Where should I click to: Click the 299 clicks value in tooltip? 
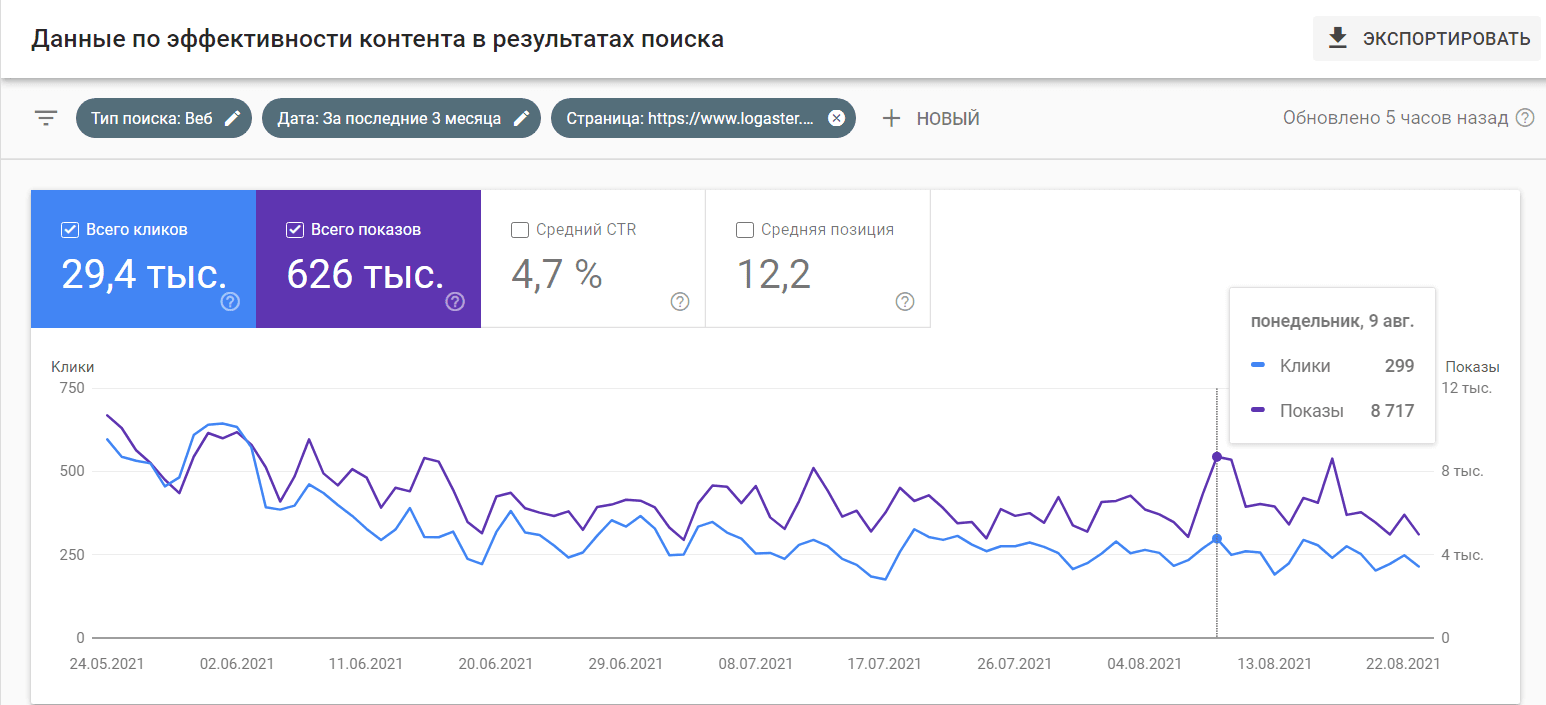(1400, 366)
